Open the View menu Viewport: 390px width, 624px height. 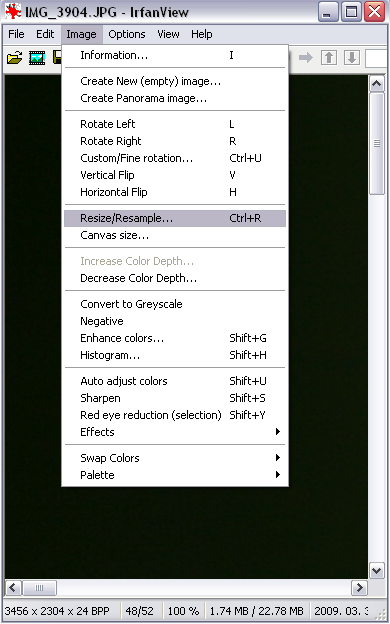[x=168, y=34]
